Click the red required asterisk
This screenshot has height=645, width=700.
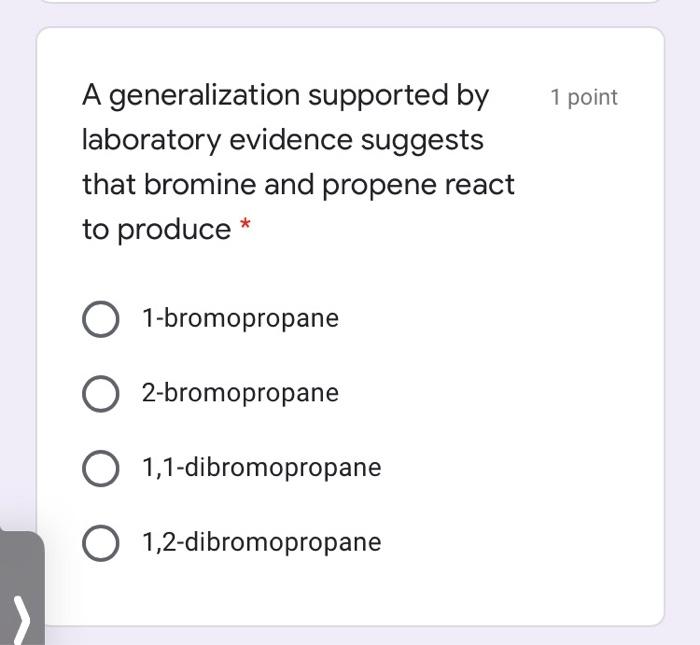click(x=246, y=229)
